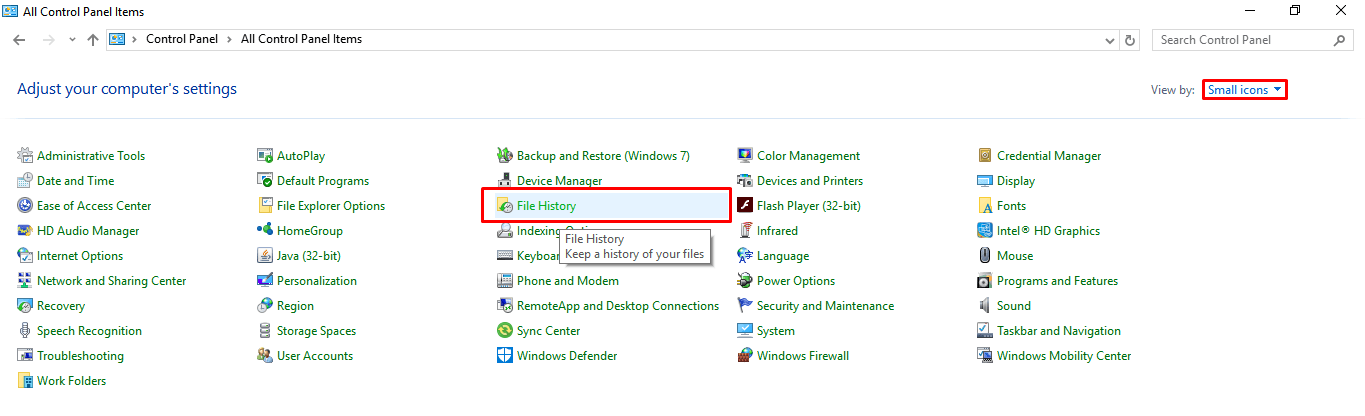
Task: Click the Default Programs icon
Action: coord(265,181)
